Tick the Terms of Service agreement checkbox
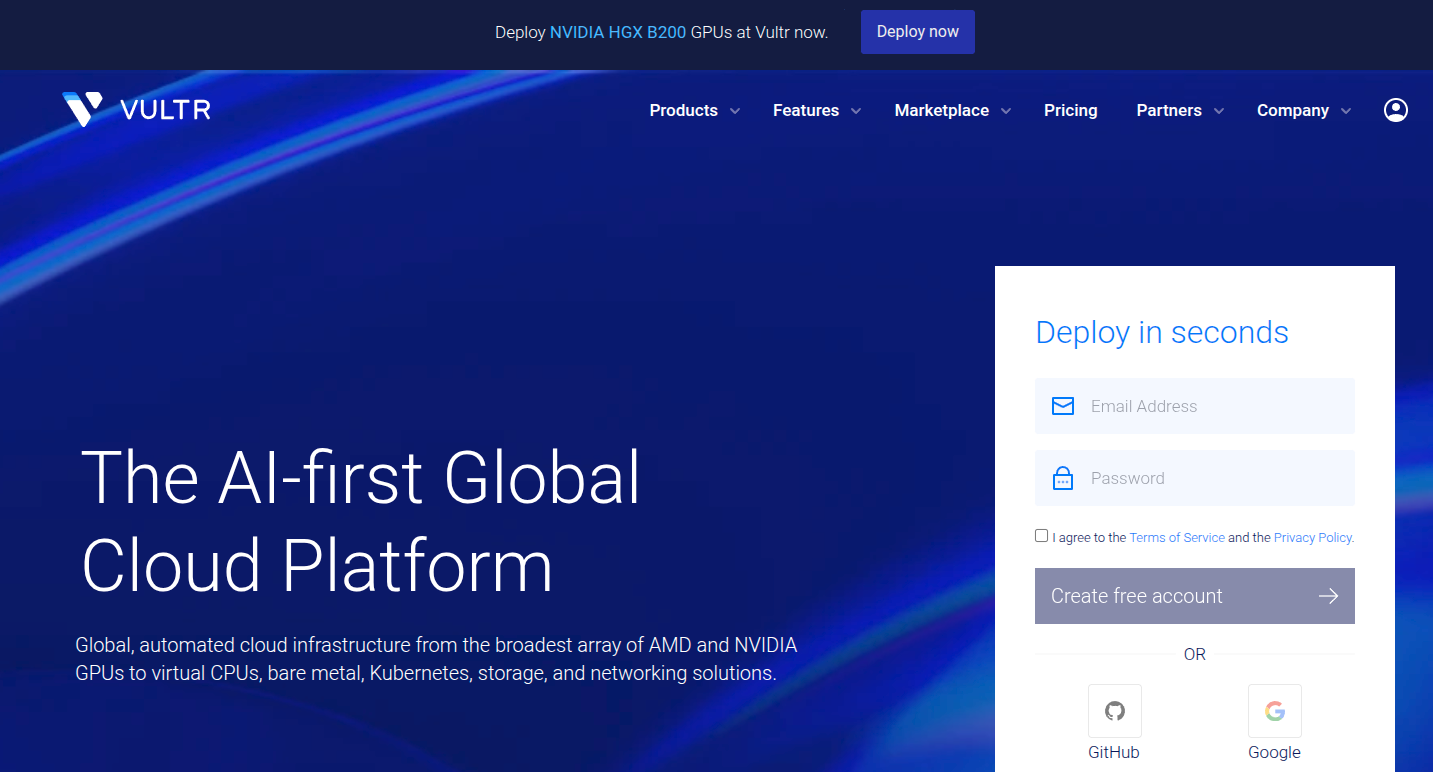This screenshot has height=772, width=1433. [1041, 536]
